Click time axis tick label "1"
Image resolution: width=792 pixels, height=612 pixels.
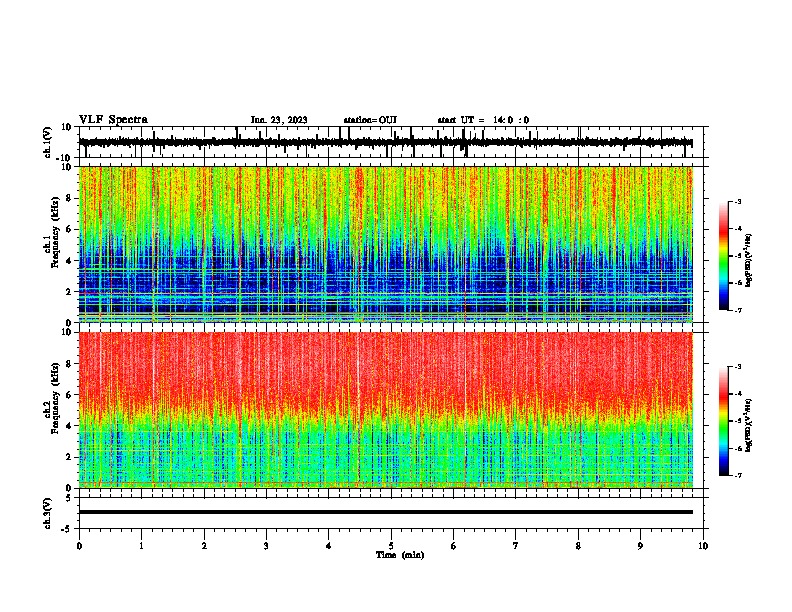tap(141, 546)
